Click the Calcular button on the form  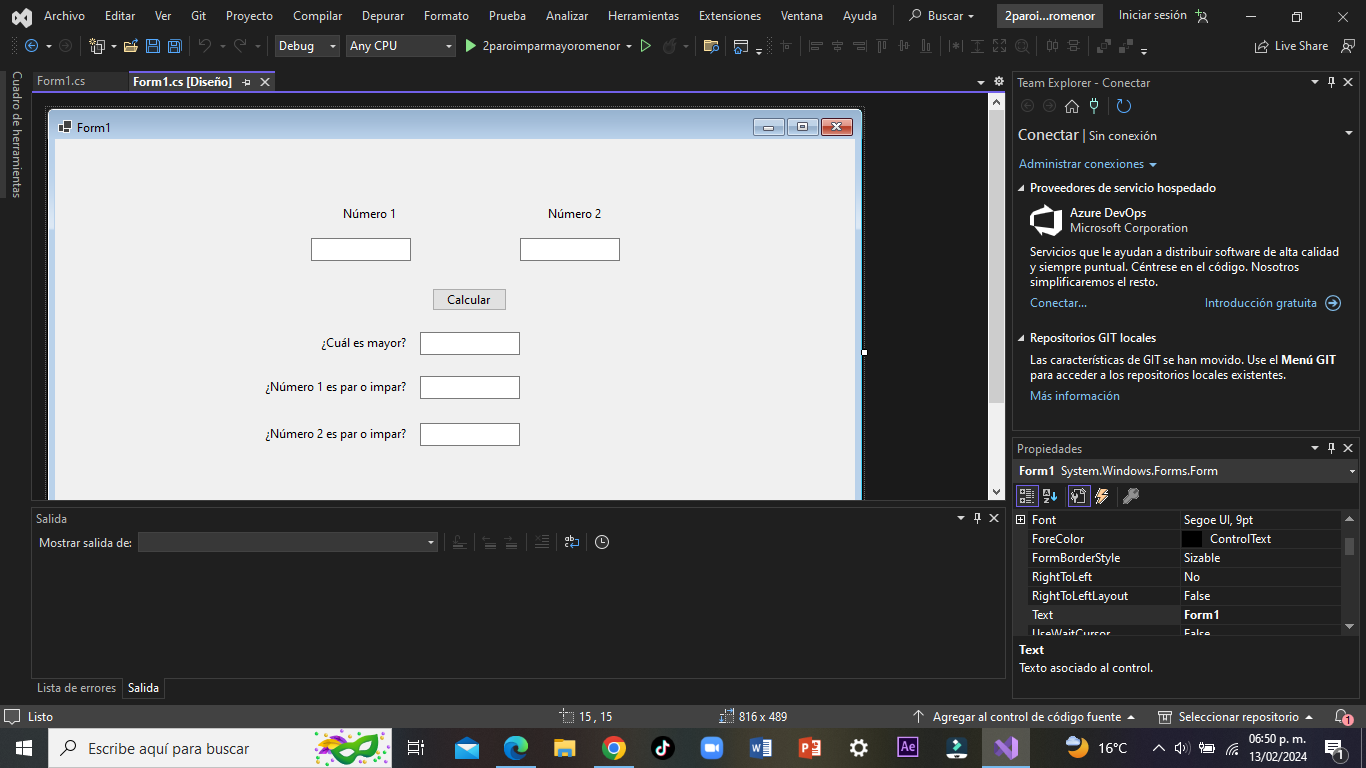[469, 300]
